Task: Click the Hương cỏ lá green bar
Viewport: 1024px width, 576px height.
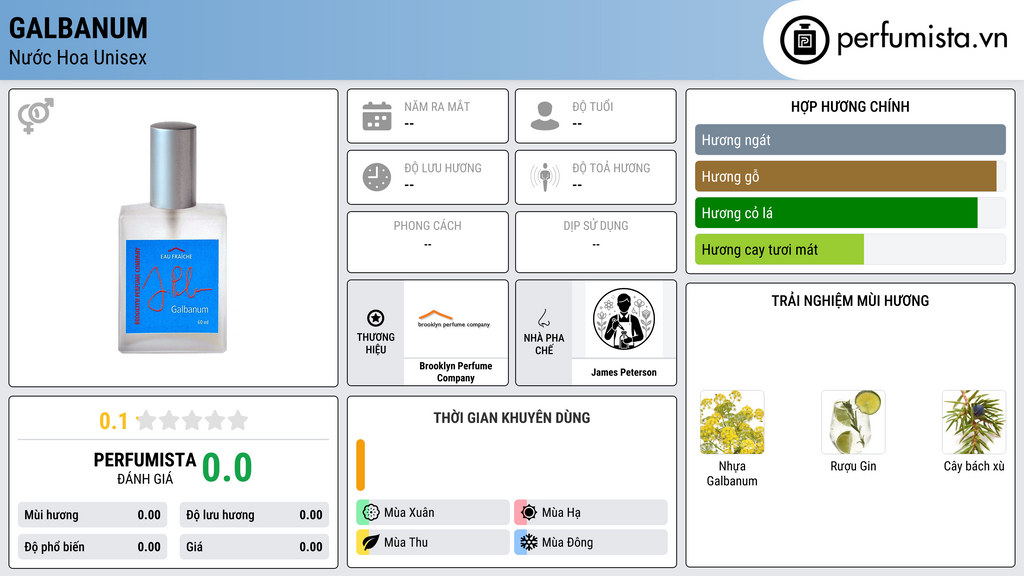Action: [x=836, y=213]
